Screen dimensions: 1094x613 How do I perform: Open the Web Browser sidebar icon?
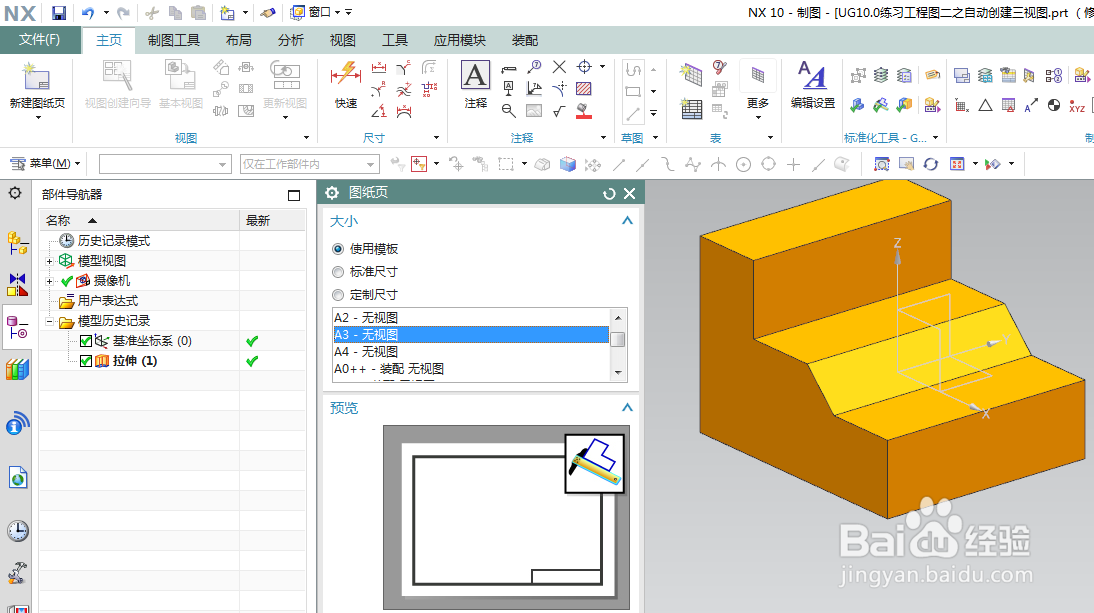(x=17, y=478)
